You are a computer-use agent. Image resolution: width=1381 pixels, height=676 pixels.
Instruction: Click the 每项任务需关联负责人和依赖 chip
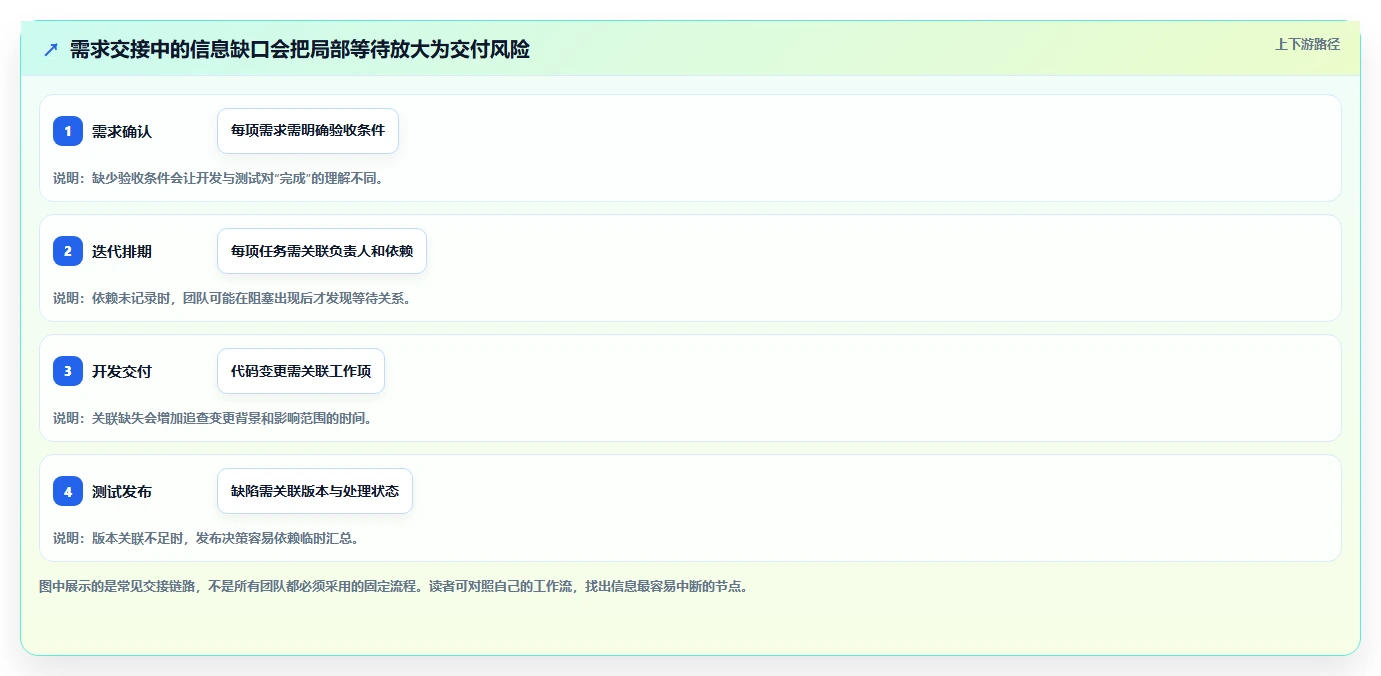(x=322, y=251)
